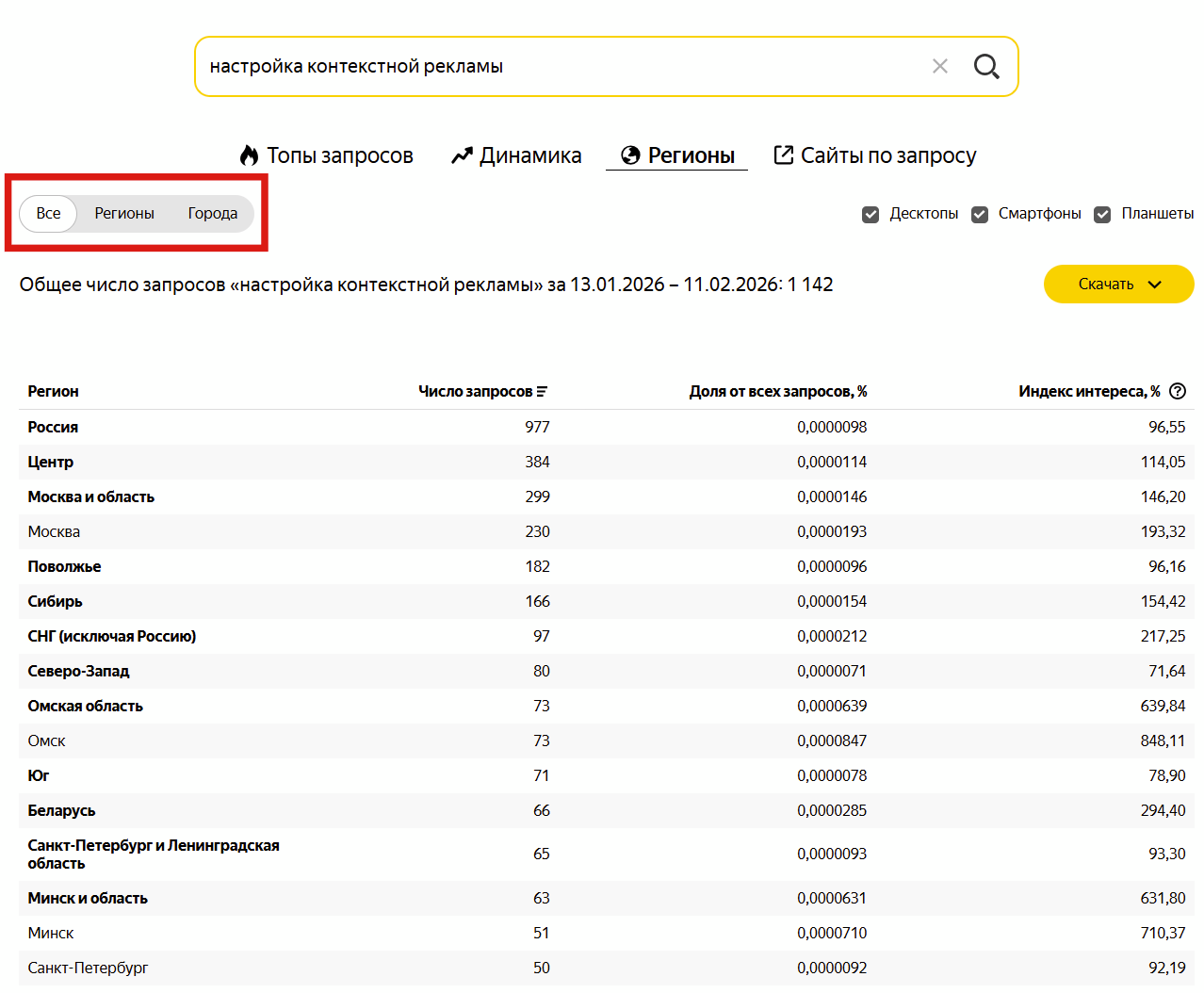Filter list by Города

tap(212, 214)
